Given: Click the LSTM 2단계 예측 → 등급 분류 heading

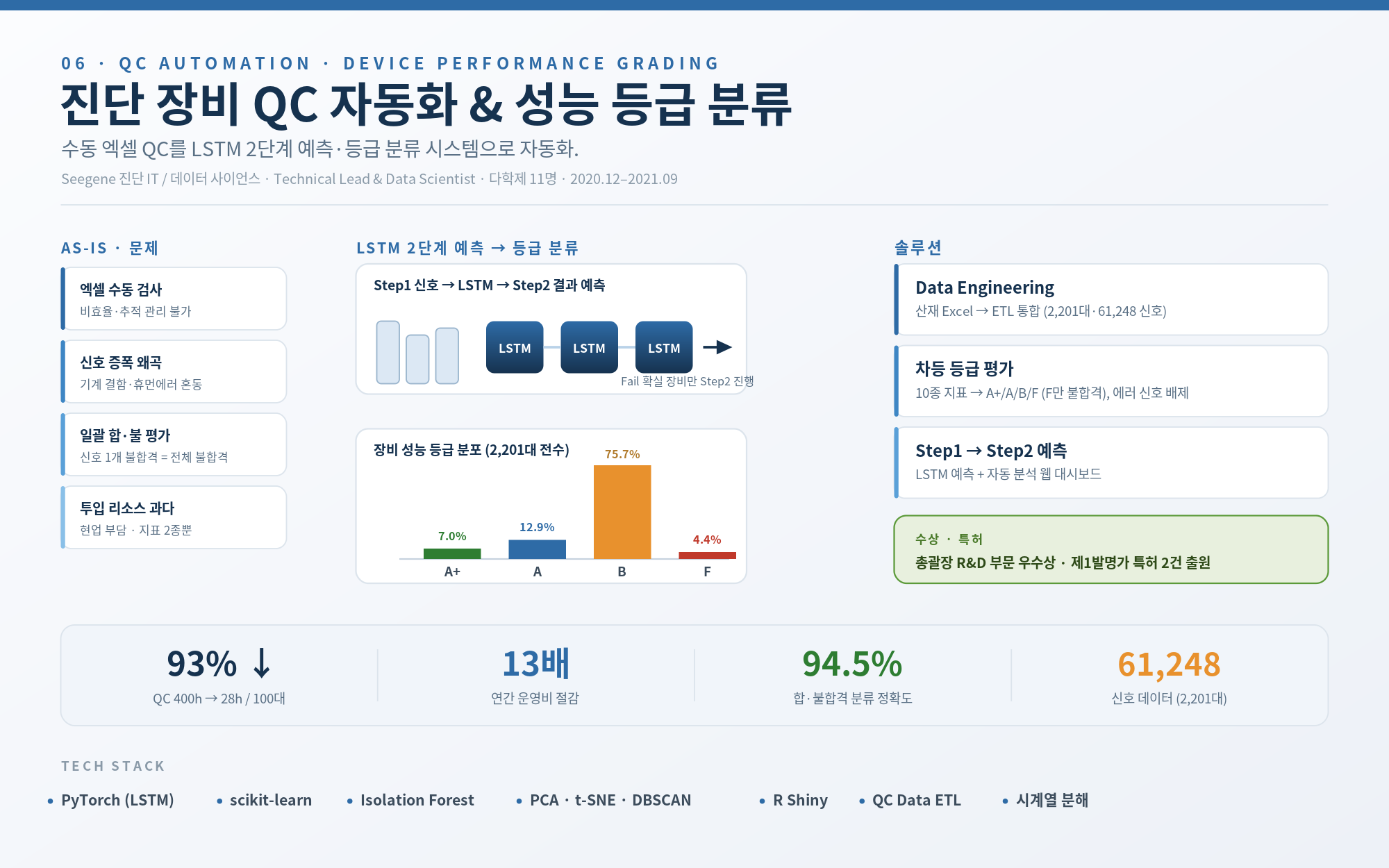Looking at the screenshot, I should [x=467, y=248].
